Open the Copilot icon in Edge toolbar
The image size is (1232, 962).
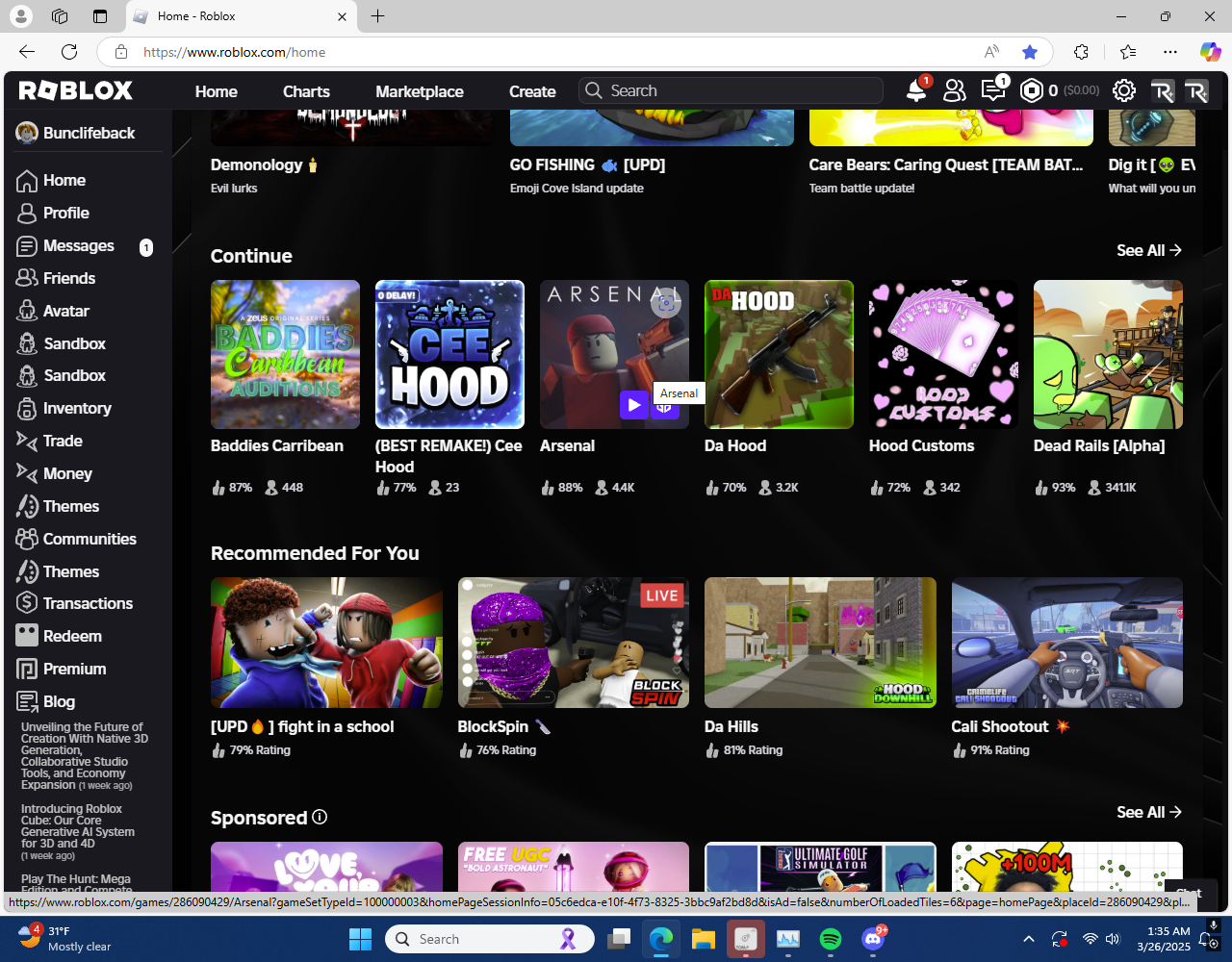point(1210,52)
